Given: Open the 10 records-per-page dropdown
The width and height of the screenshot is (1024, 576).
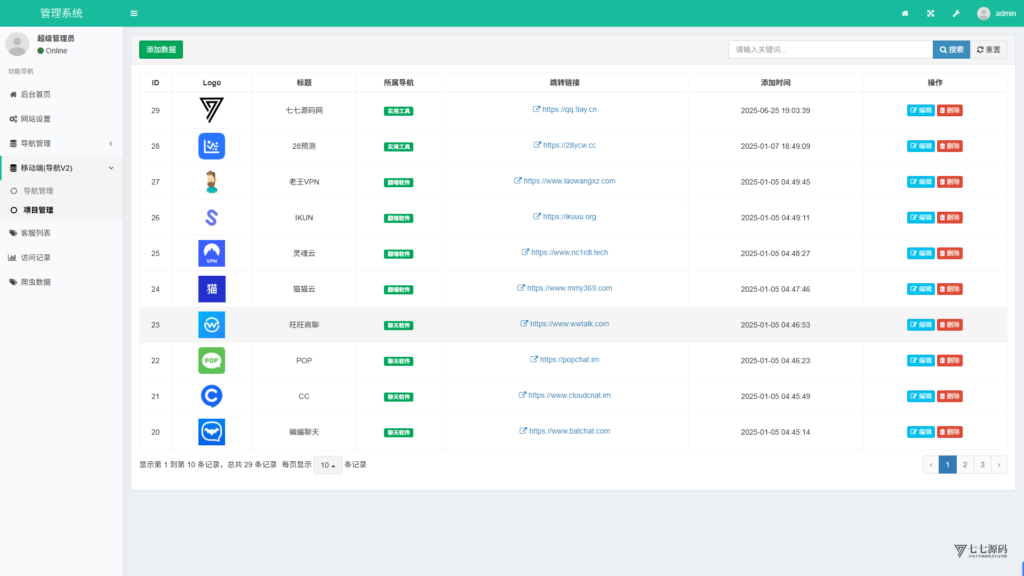Looking at the screenshot, I should (328, 465).
